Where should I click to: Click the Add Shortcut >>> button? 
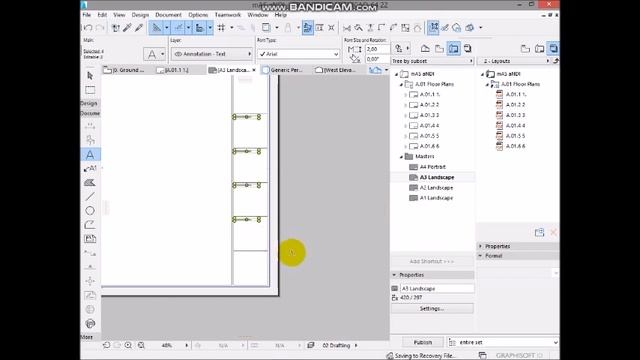[432, 261]
